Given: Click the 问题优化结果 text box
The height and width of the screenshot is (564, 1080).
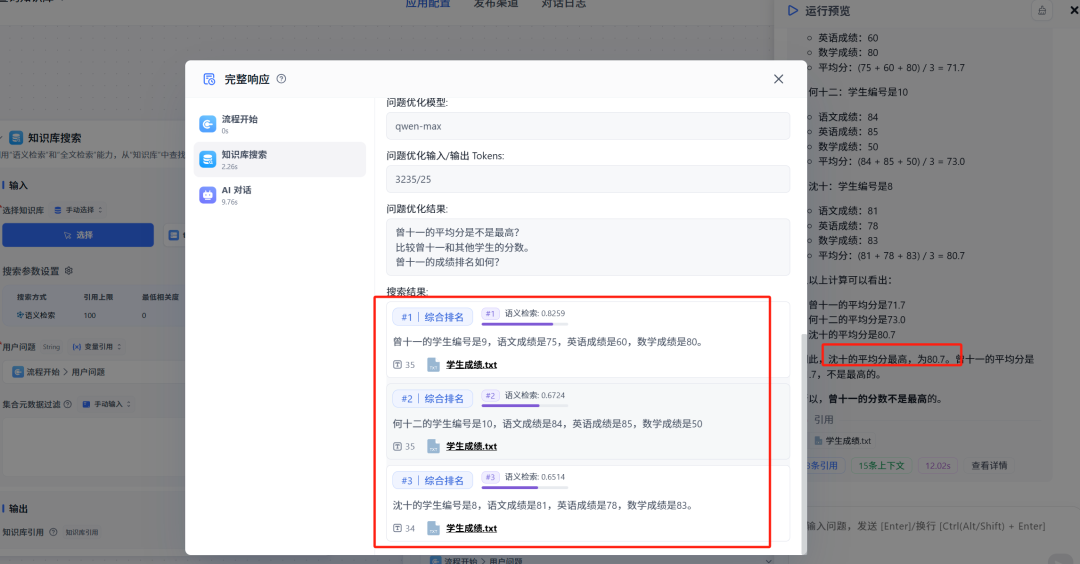Looking at the screenshot, I should click(588, 247).
